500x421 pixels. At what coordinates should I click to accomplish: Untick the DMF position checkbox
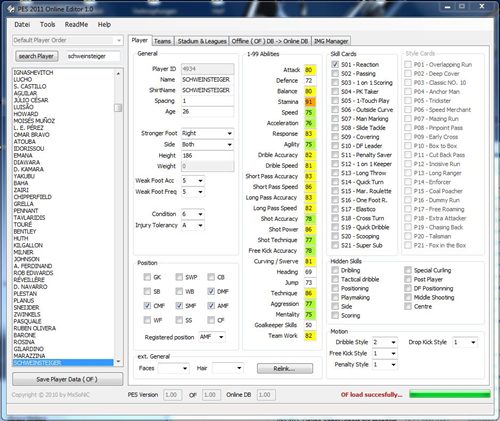click(x=211, y=291)
